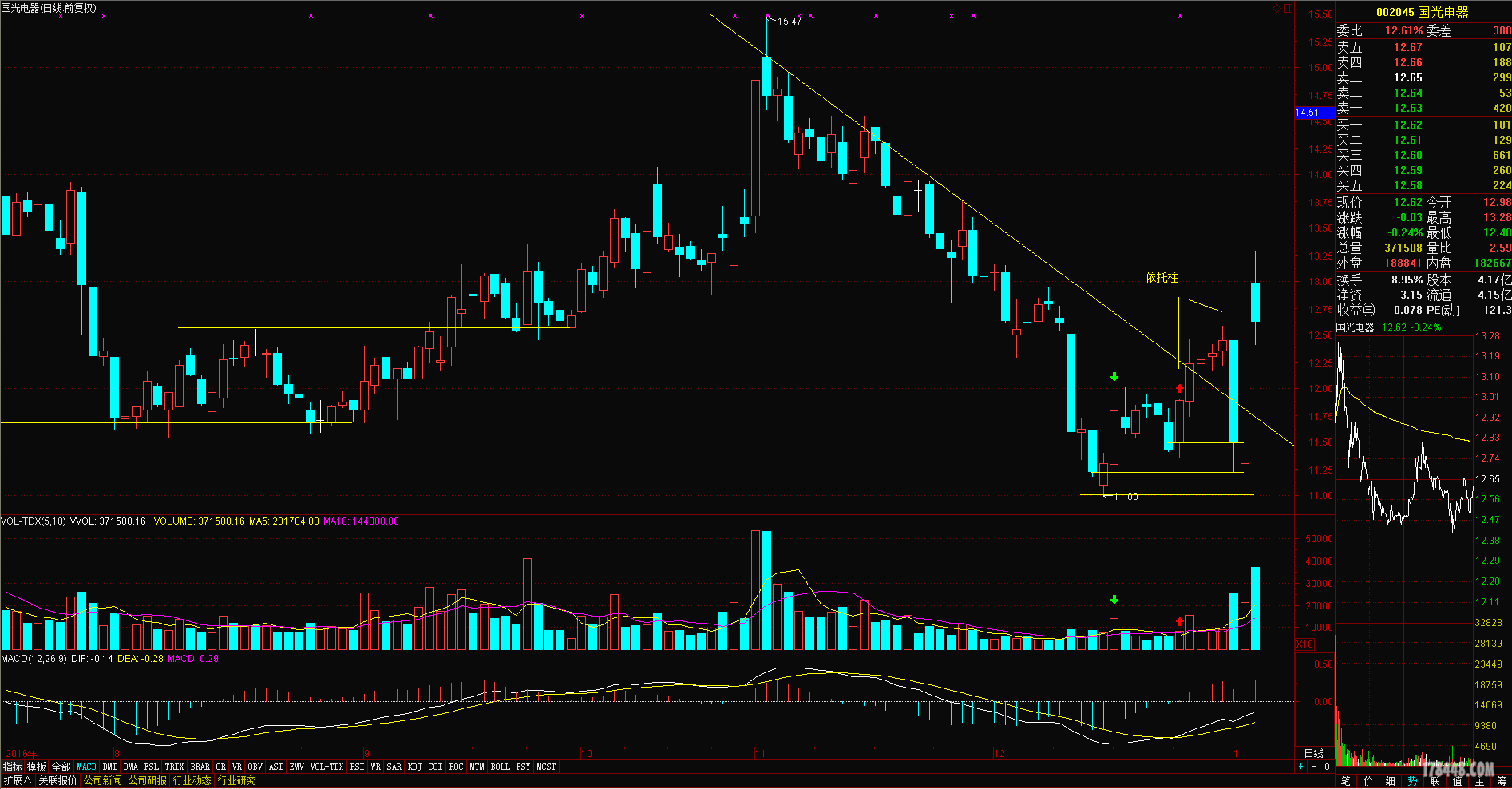This screenshot has height=789, width=1512.
Task: Select the OBV indicator tab
Action: coord(255,767)
